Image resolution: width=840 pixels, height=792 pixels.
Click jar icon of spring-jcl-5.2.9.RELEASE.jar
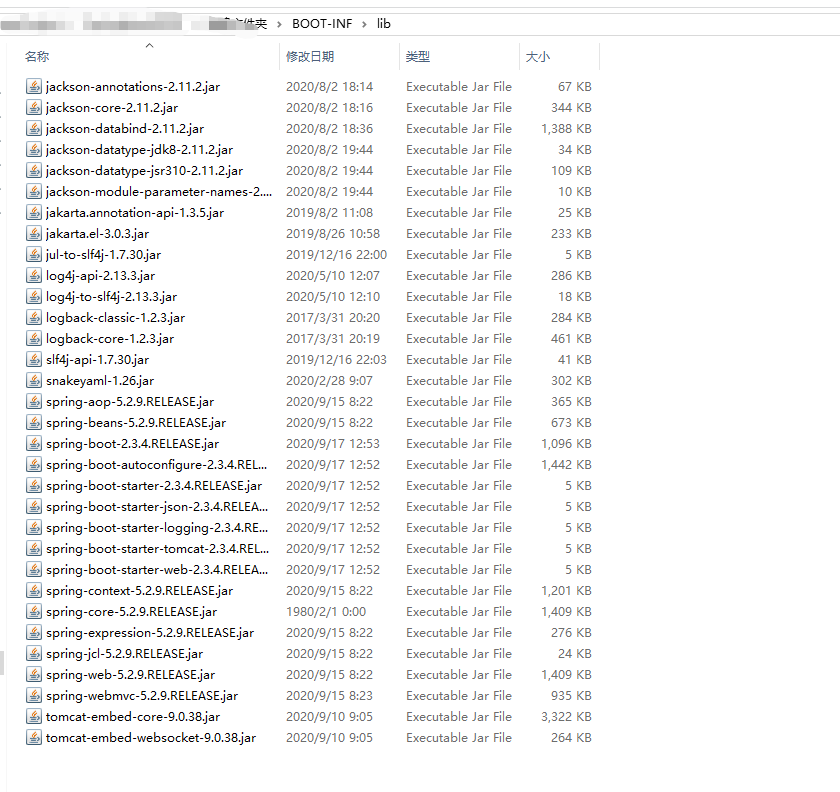34,654
